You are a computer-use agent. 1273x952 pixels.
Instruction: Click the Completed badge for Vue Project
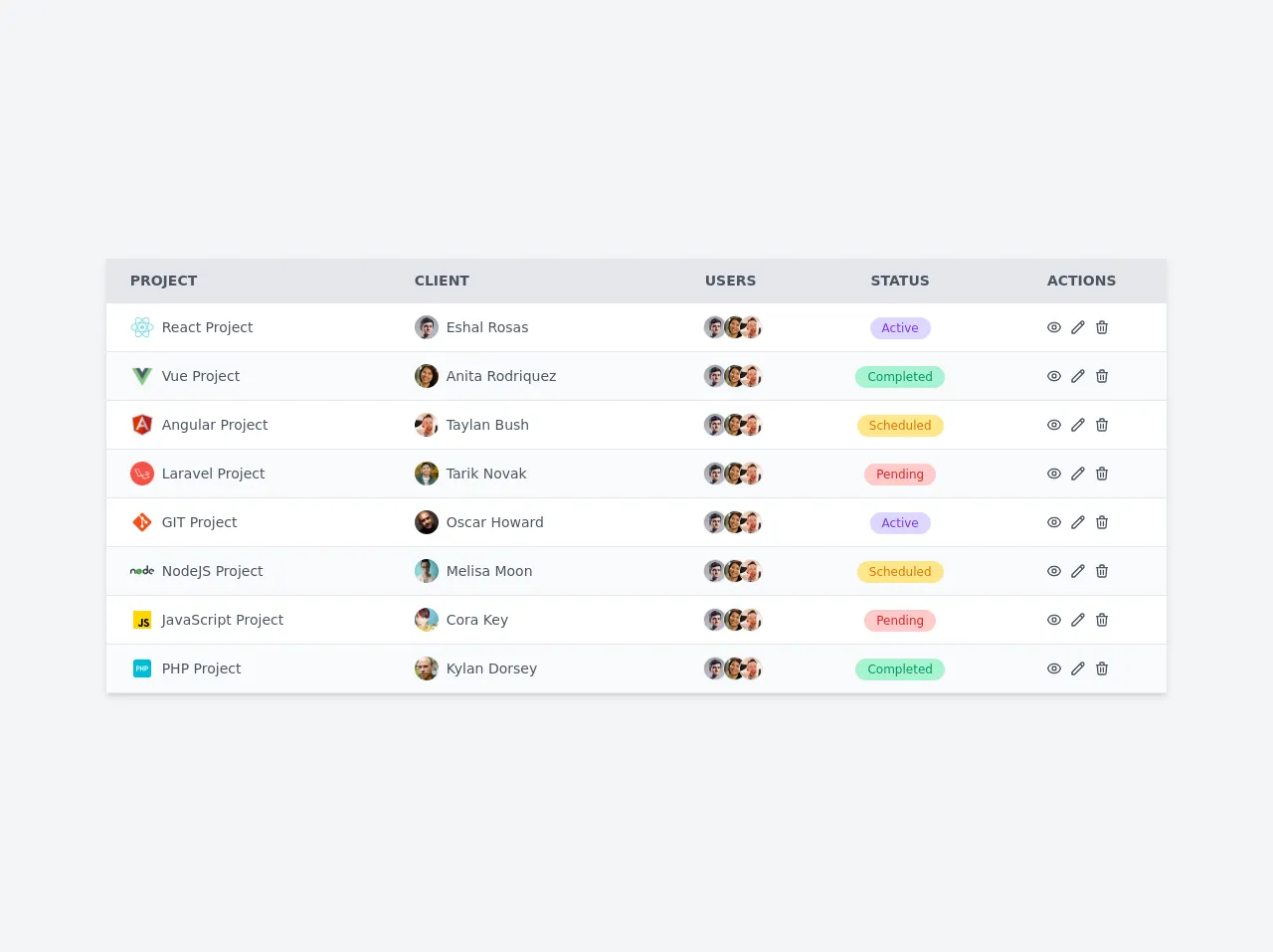[x=900, y=377]
